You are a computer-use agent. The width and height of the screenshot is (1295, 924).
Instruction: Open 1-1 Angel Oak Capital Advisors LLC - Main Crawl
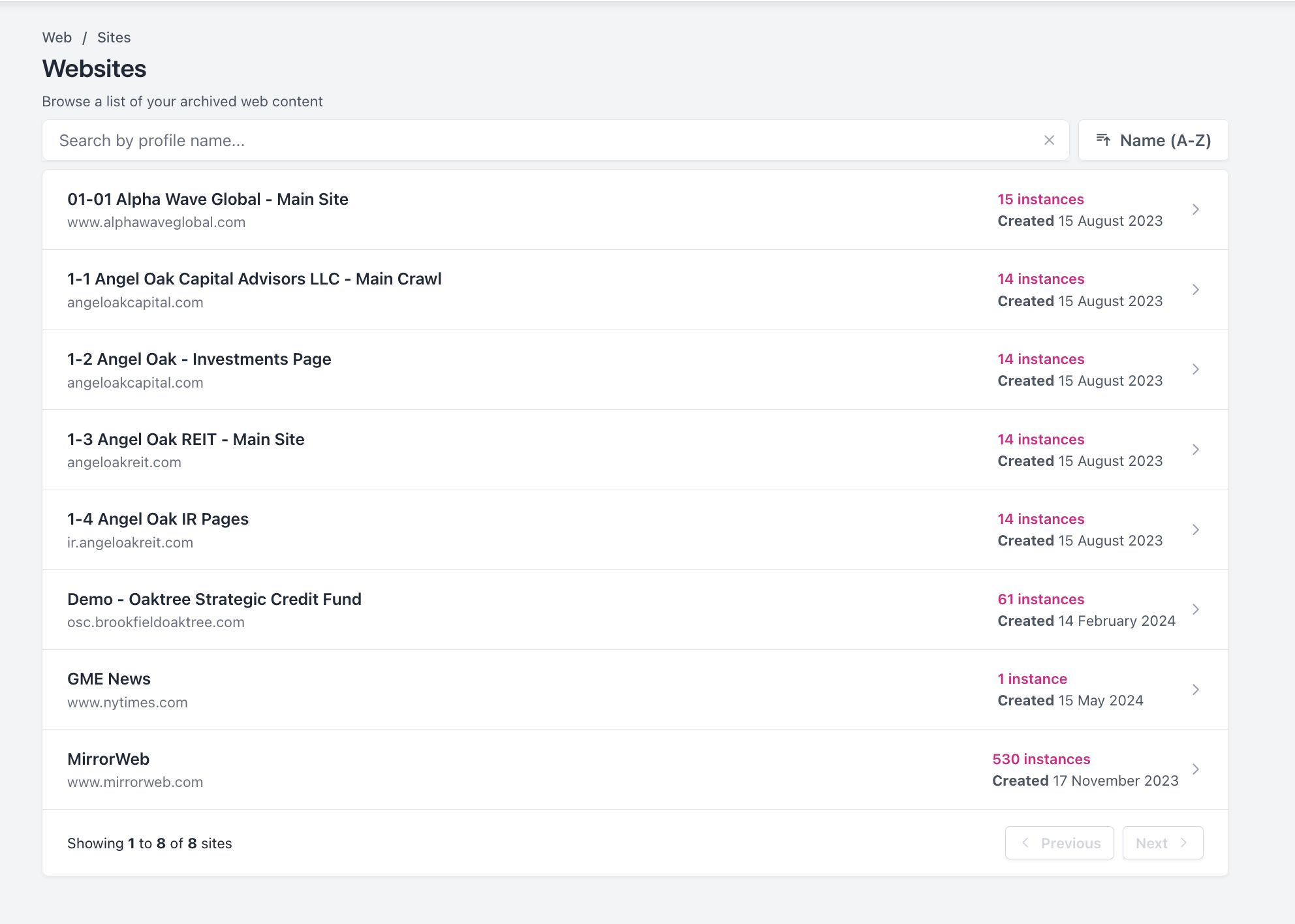click(255, 279)
